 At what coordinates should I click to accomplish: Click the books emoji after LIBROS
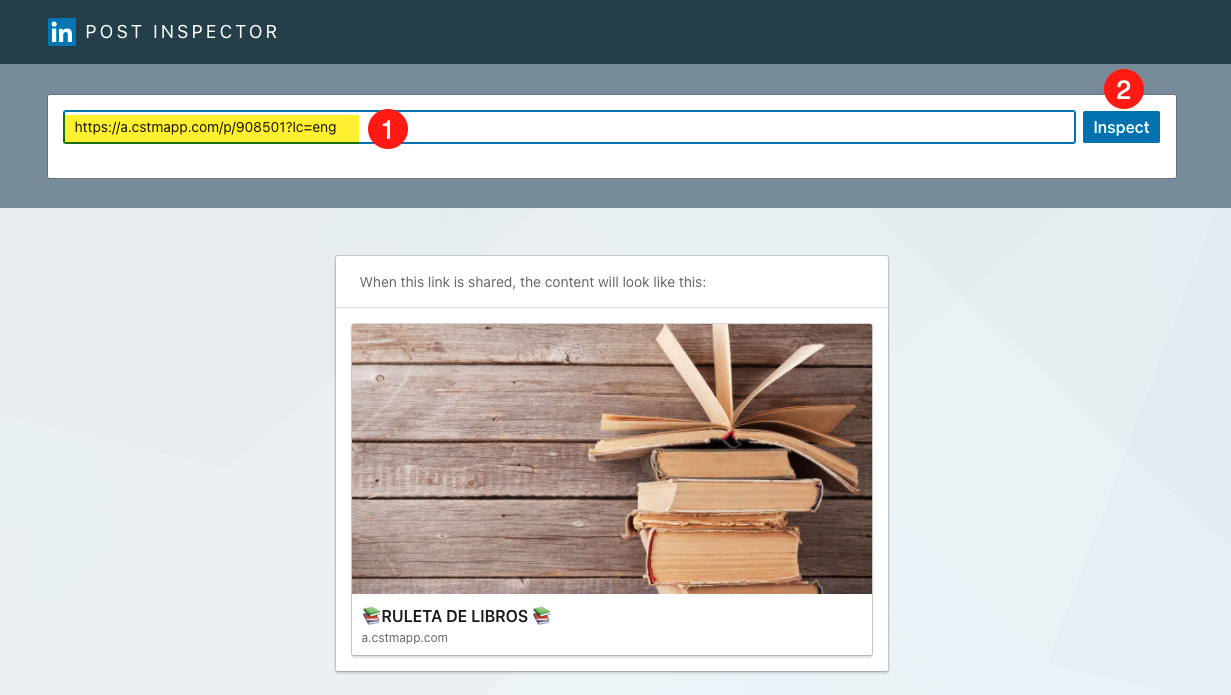pyautogui.click(x=542, y=616)
